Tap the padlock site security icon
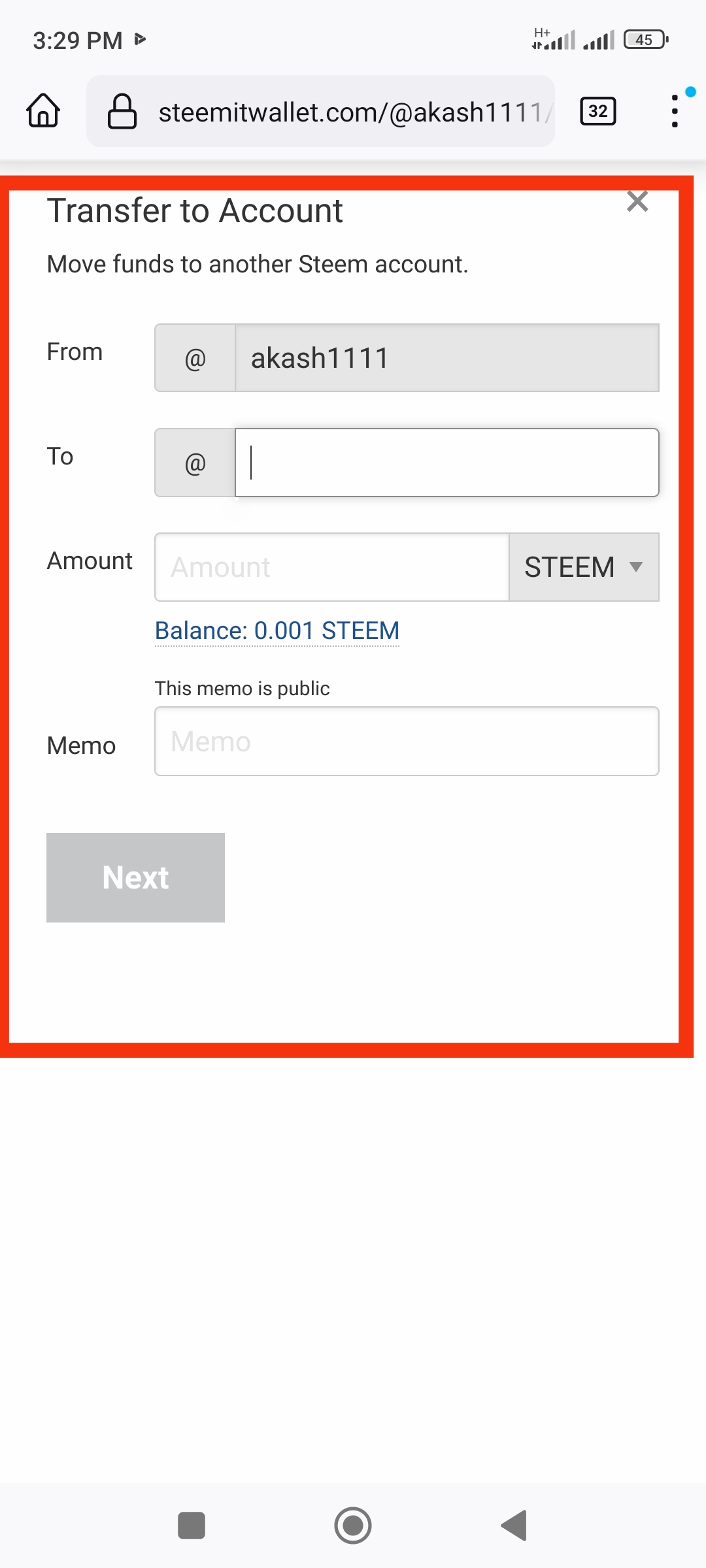The height and width of the screenshot is (1568, 706). [x=122, y=111]
